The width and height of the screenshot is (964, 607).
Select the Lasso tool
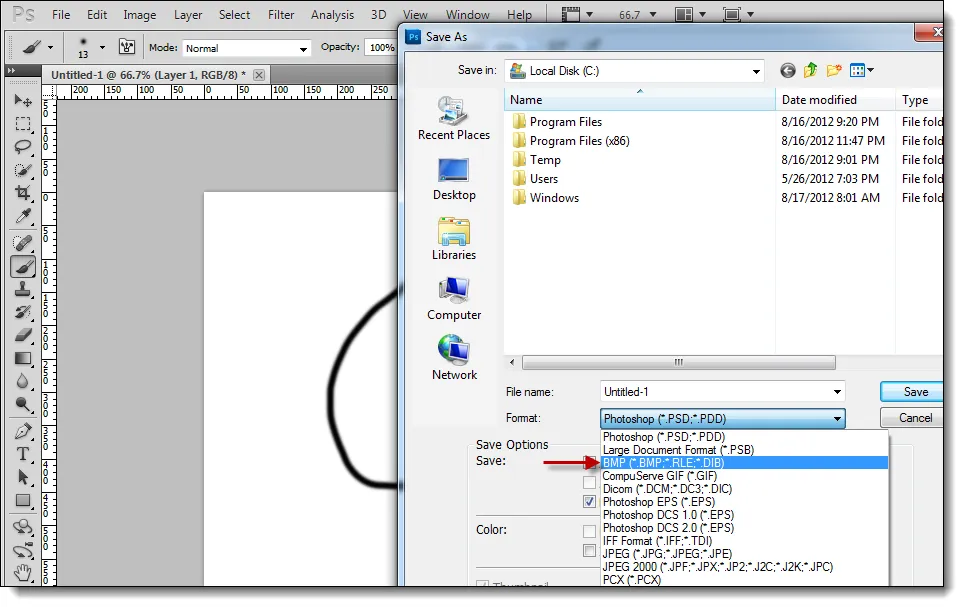(x=23, y=147)
